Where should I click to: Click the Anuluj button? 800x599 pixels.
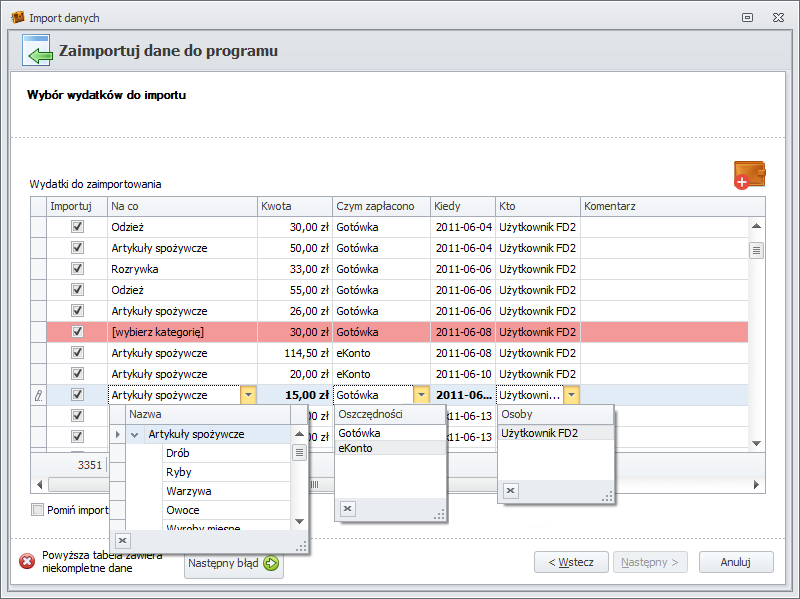735,562
